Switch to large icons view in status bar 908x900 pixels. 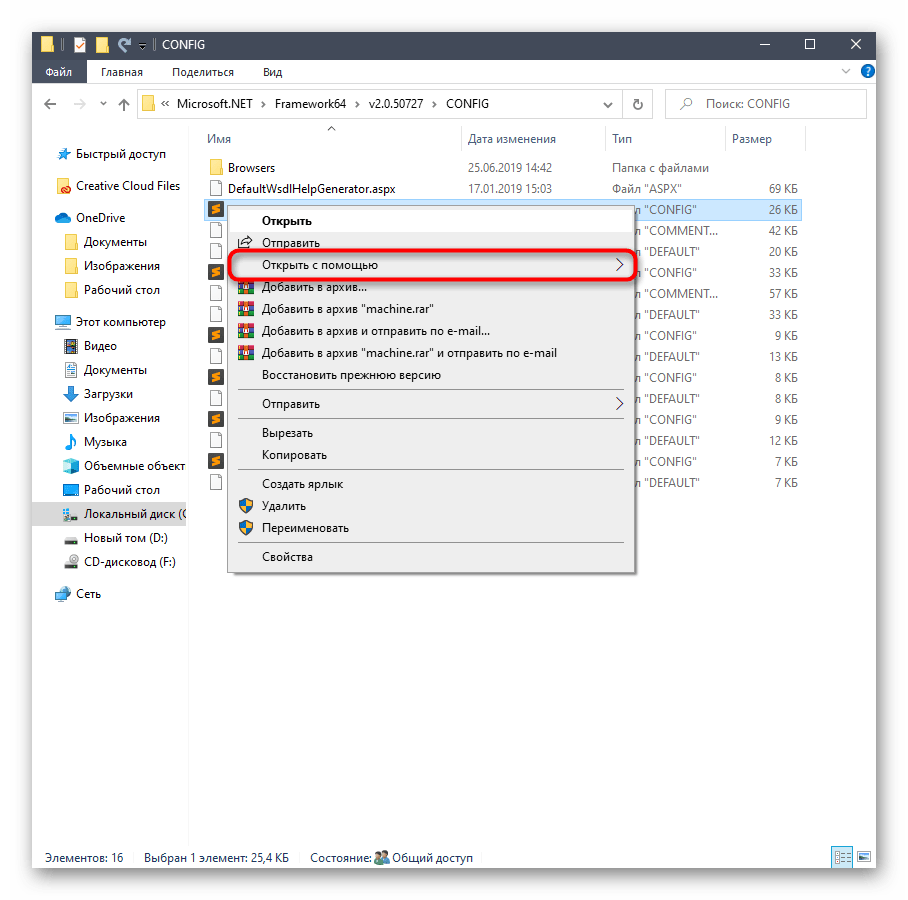coord(863,857)
